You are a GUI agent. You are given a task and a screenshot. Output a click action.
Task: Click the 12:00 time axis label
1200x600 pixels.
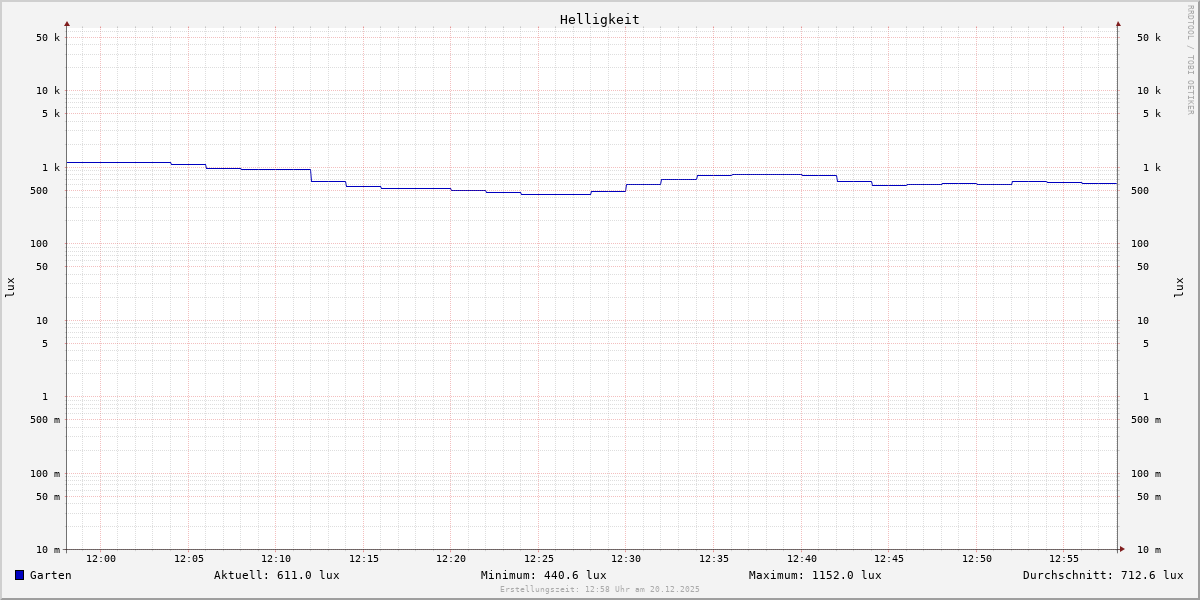[101, 559]
